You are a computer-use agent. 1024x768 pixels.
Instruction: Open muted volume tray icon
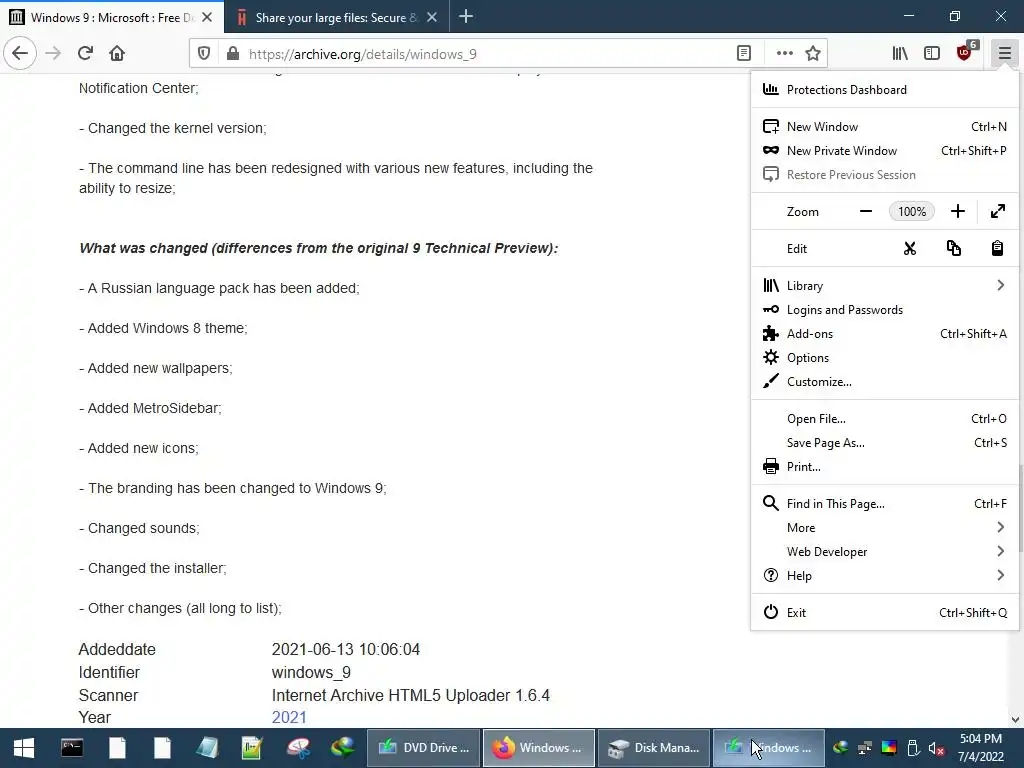tap(936, 748)
